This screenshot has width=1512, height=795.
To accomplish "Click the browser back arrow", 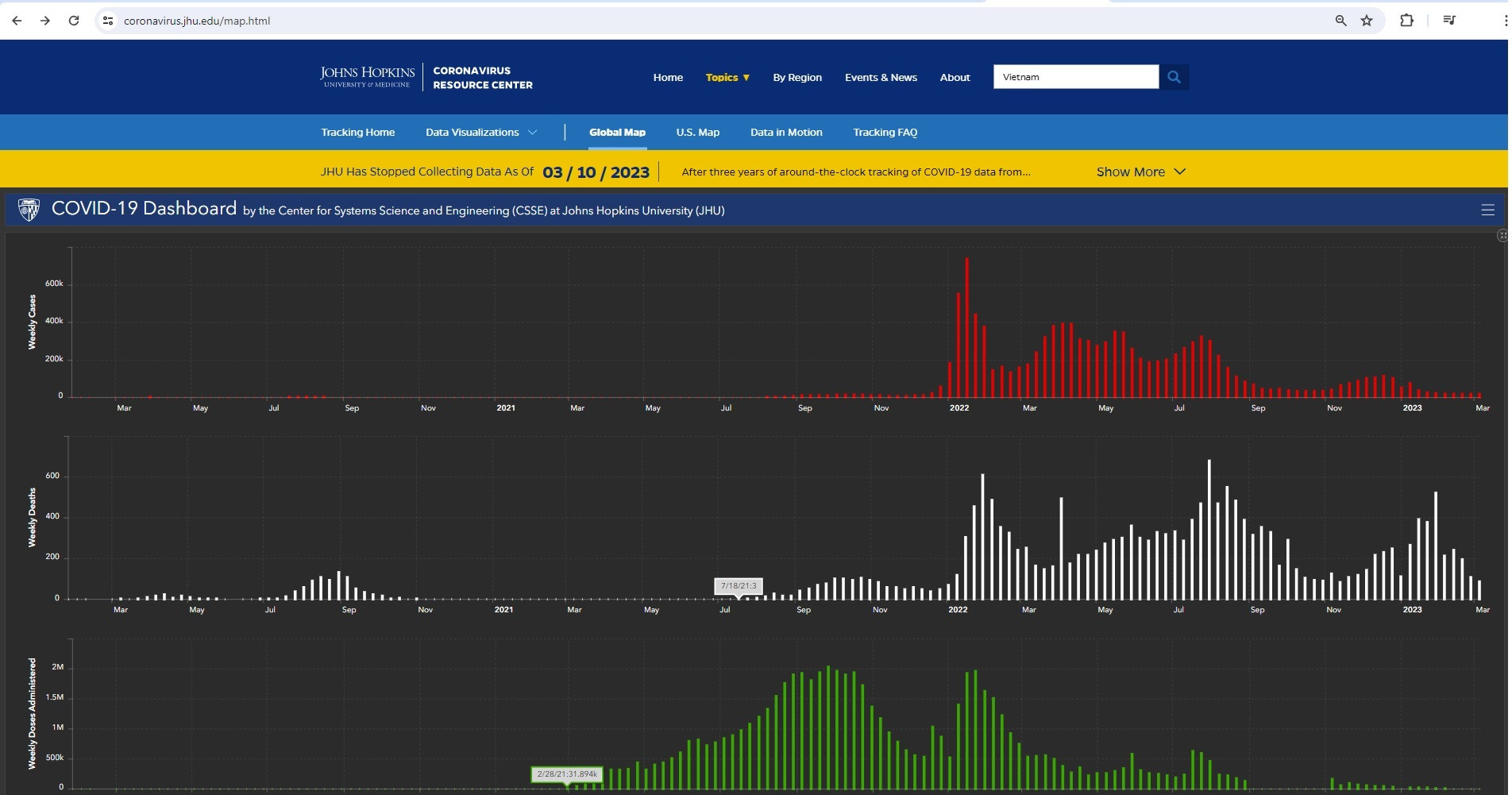I will (x=17, y=21).
